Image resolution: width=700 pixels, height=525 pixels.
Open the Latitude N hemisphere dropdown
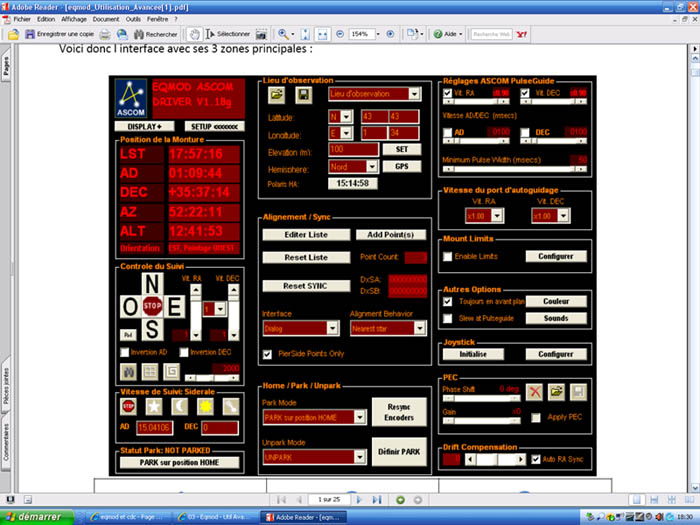[346, 117]
